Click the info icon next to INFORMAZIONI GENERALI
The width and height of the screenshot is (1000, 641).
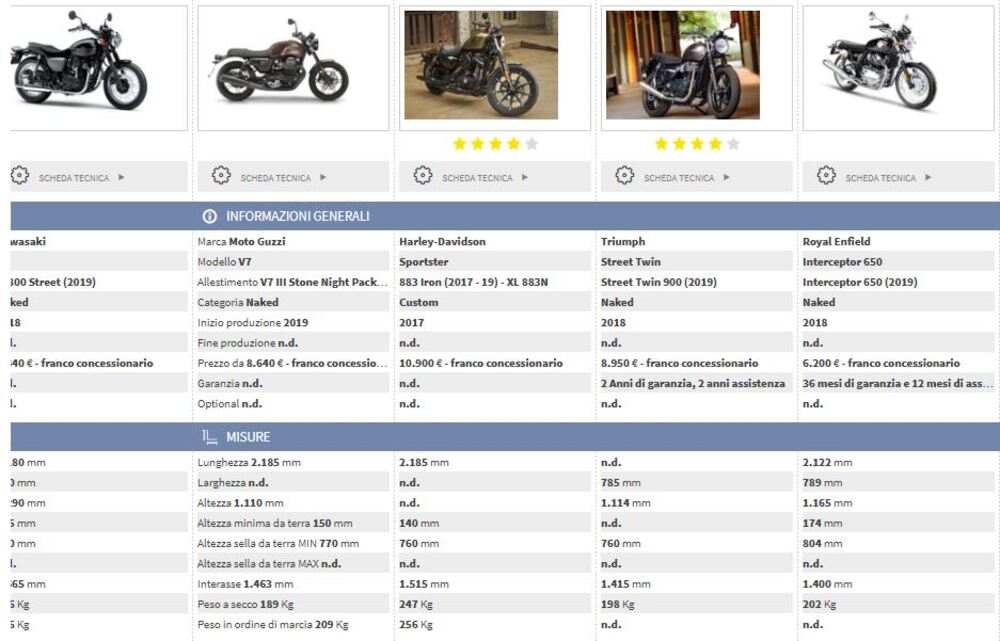click(208, 215)
